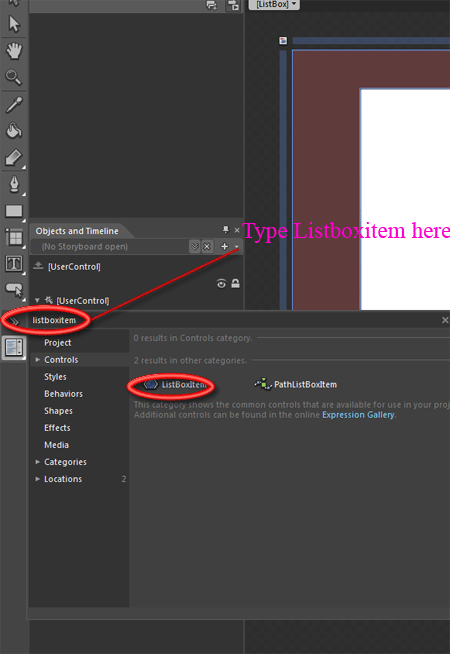Close the Objects and Timeline panel
Screen dimensions: 450x654
pyautogui.click(x=237, y=230)
